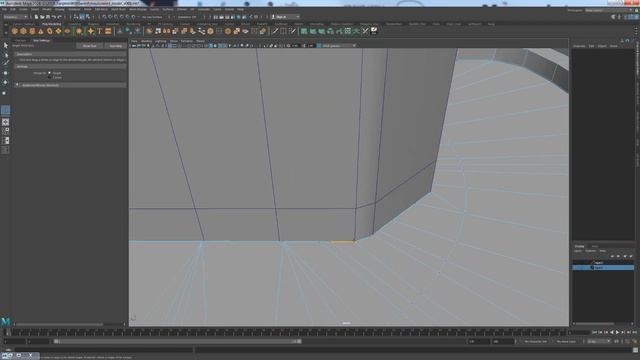Collapse the Description section
Image resolution: width=640 pixels, height=360 pixels.
[70, 54]
